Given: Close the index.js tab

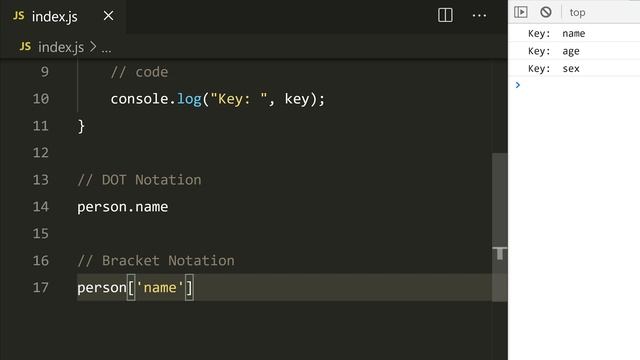Looking at the screenshot, I should tap(108, 16).
